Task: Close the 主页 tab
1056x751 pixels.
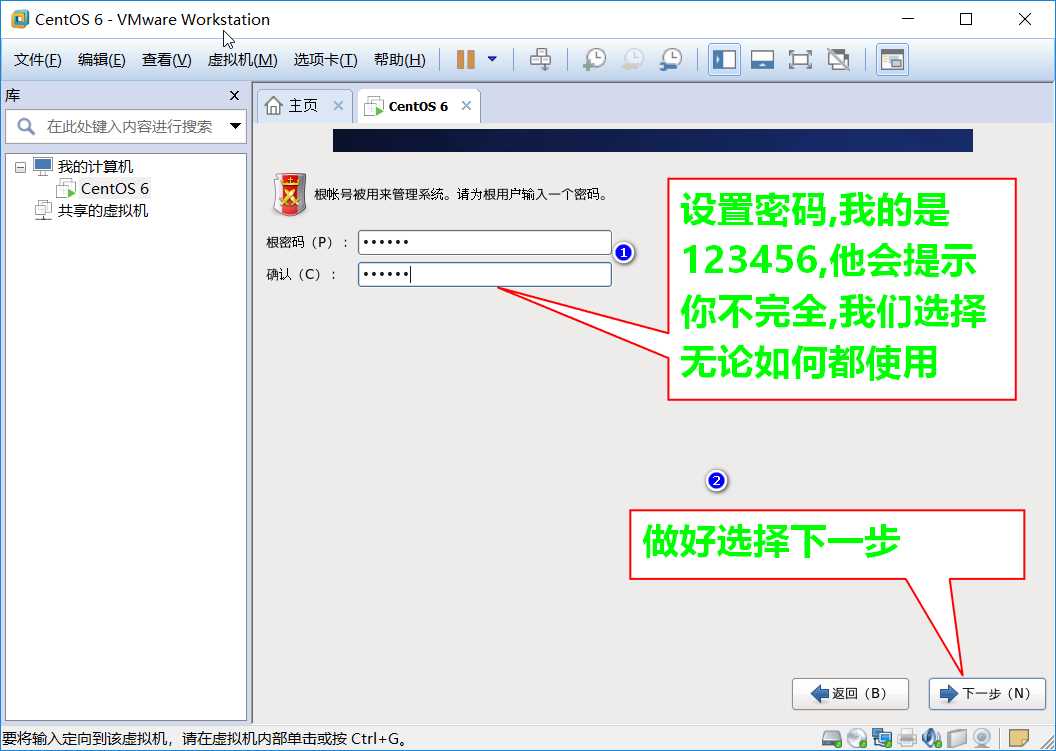Action: pyautogui.click(x=338, y=106)
